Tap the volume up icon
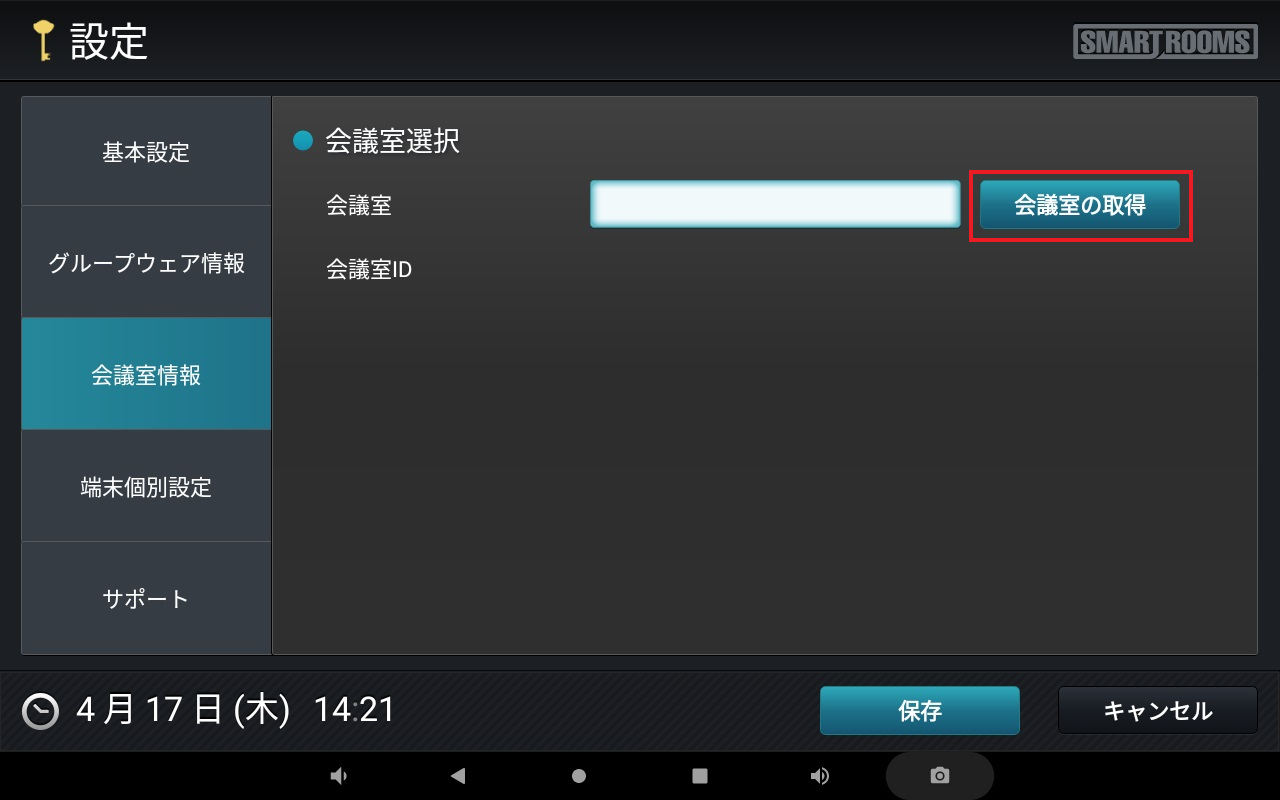Viewport: 1280px width, 800px height. (820, 775)
